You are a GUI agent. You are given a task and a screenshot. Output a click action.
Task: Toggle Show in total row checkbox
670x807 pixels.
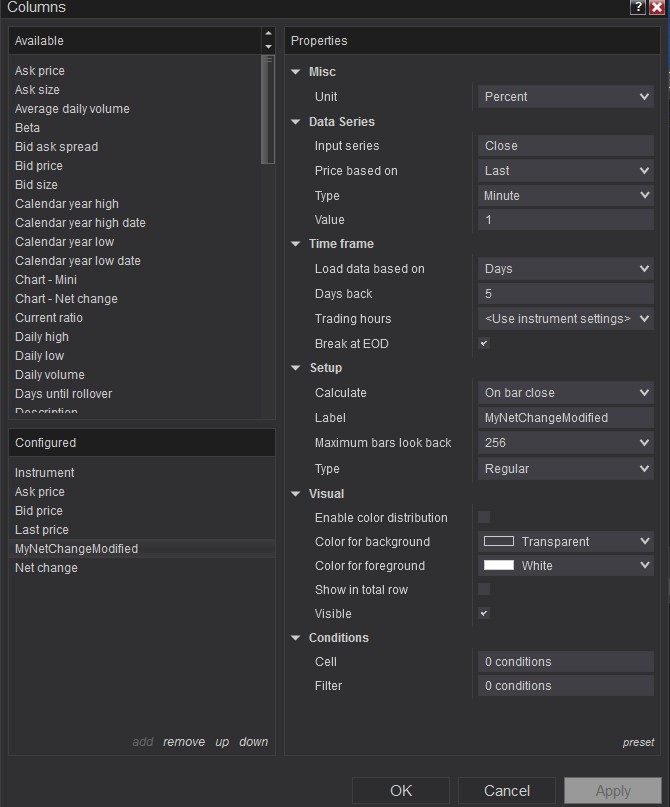pyautogui.click(x=484, y=590)
